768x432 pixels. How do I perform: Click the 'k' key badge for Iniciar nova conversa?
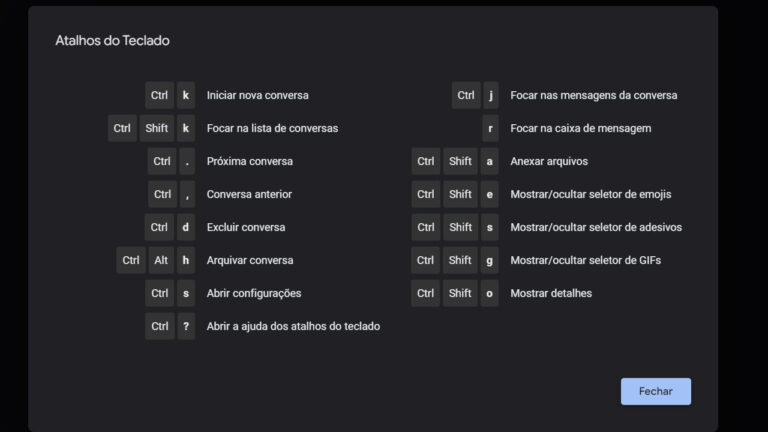[186, 95]
